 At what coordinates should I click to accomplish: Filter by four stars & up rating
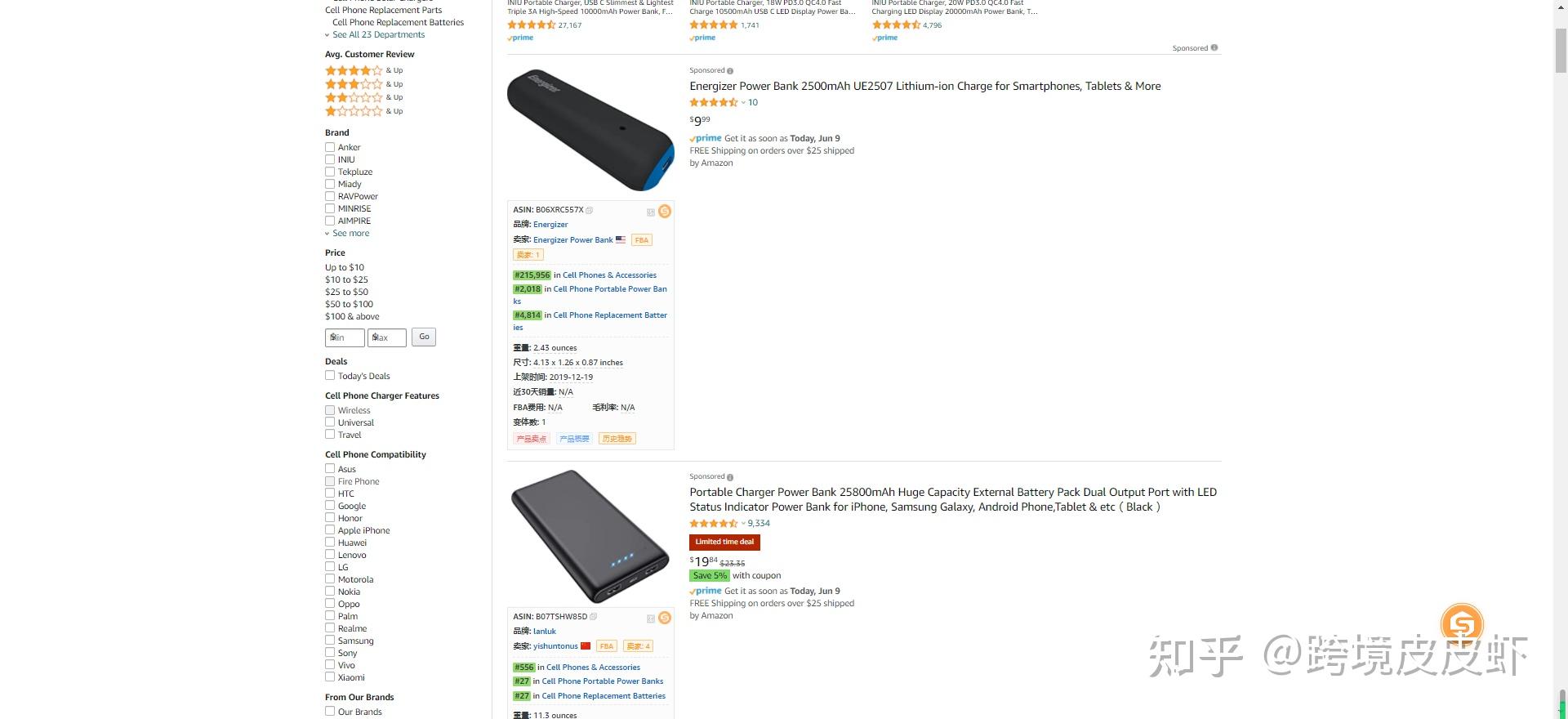354,71
